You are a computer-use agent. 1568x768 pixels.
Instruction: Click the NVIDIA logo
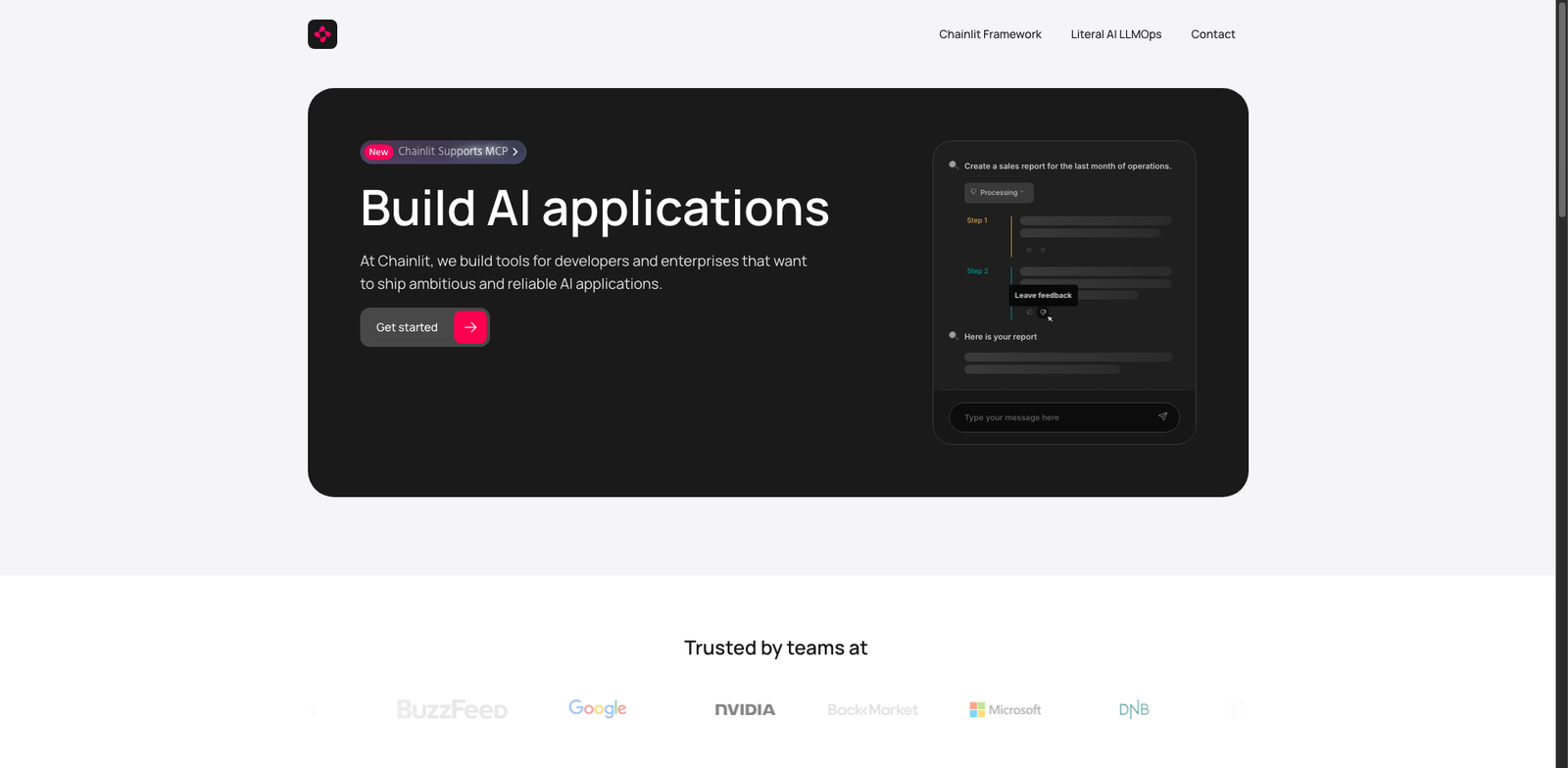(x=745, y=709)
